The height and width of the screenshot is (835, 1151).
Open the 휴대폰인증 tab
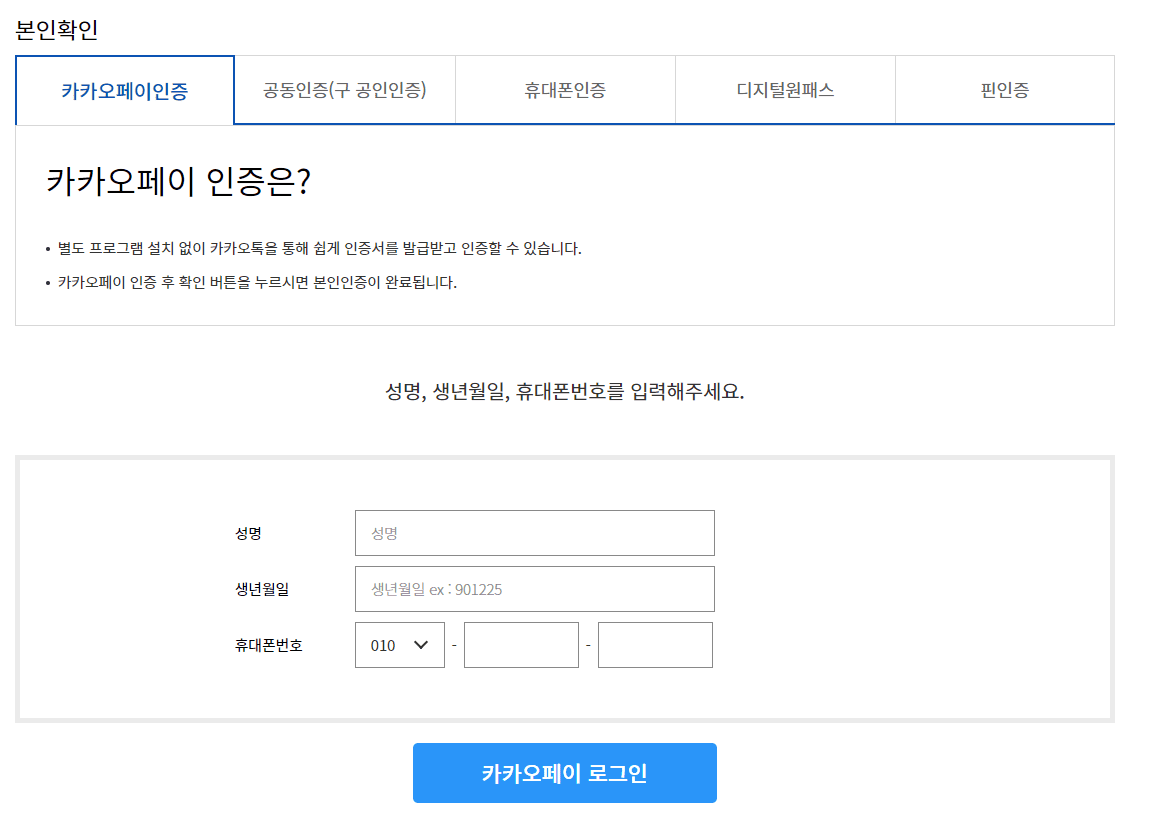pos(565,90)
